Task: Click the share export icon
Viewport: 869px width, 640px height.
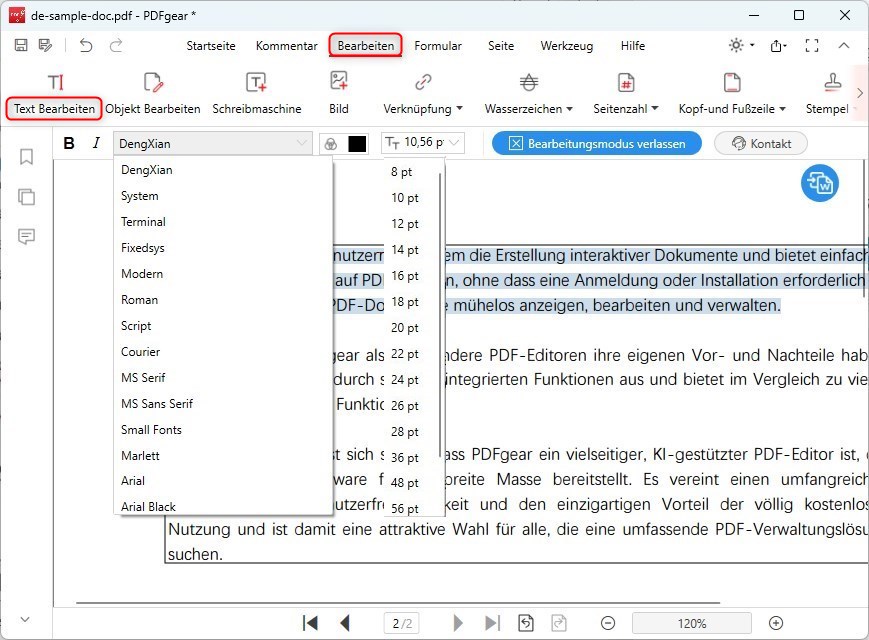Action: point(778,46)
